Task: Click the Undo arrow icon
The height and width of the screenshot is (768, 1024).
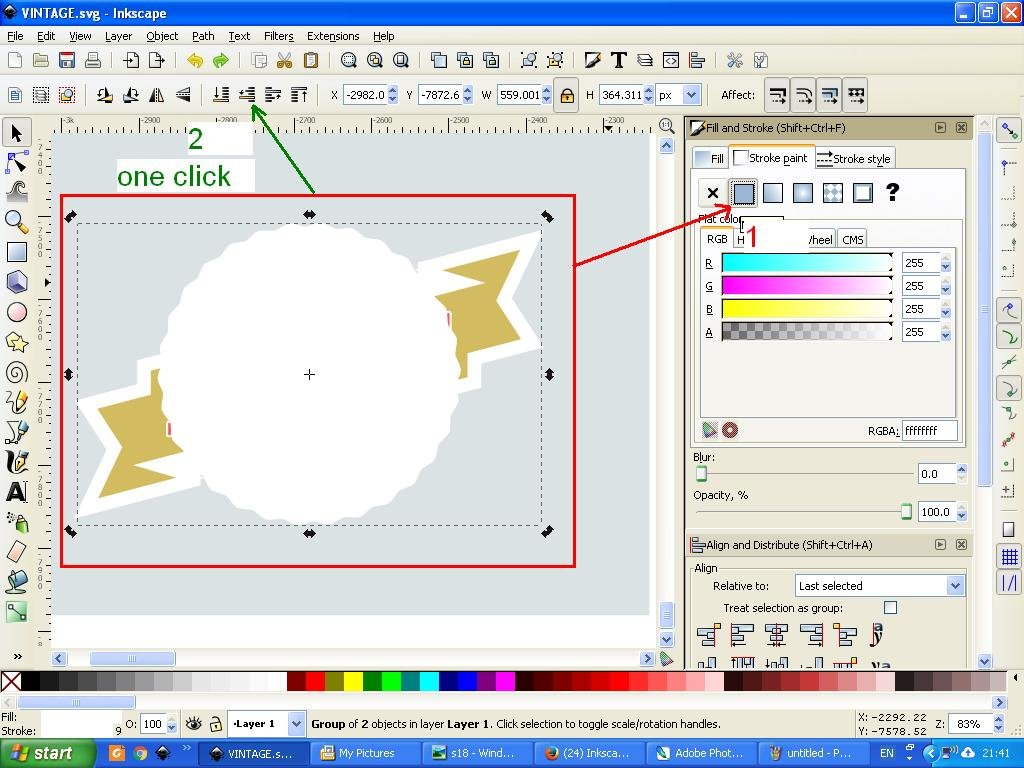Action: coord(195,61)
